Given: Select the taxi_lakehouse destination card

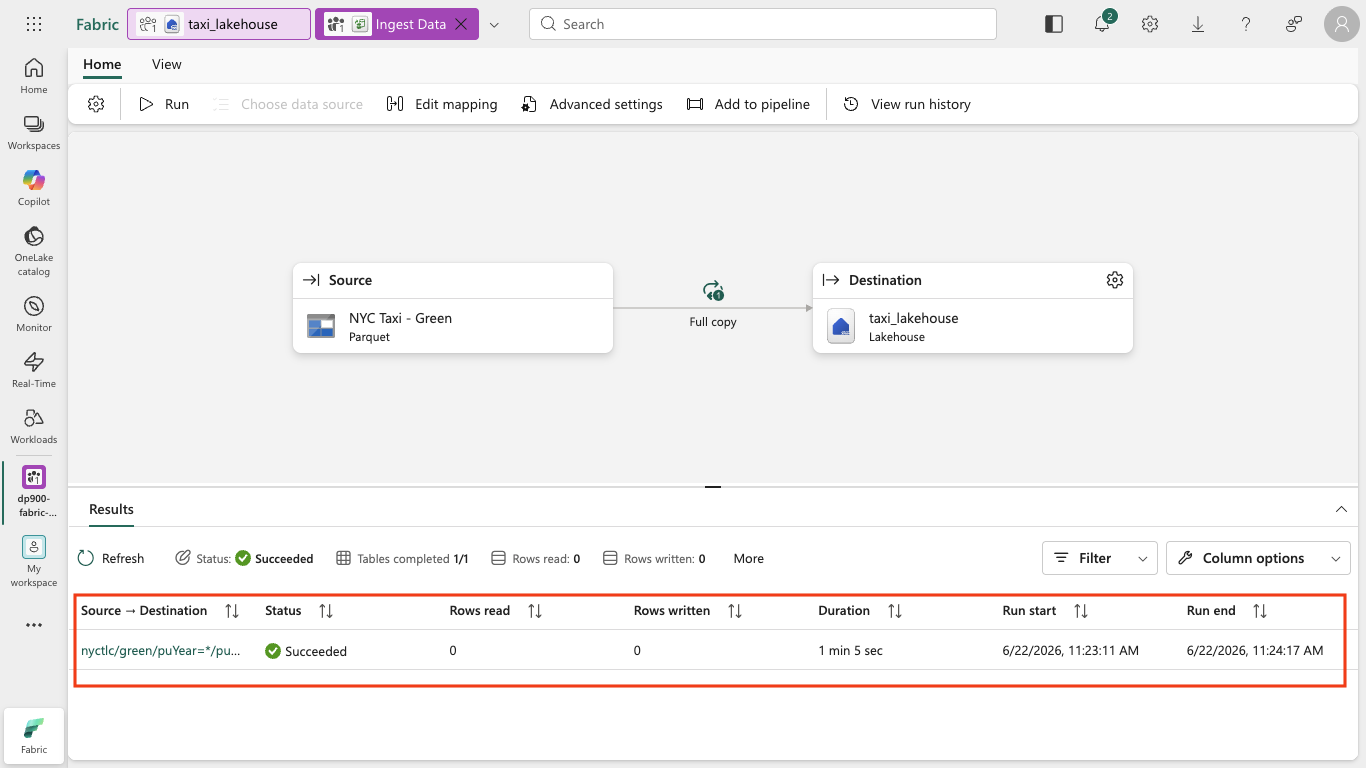Looking at the screenshot, I should coord(973,308).
